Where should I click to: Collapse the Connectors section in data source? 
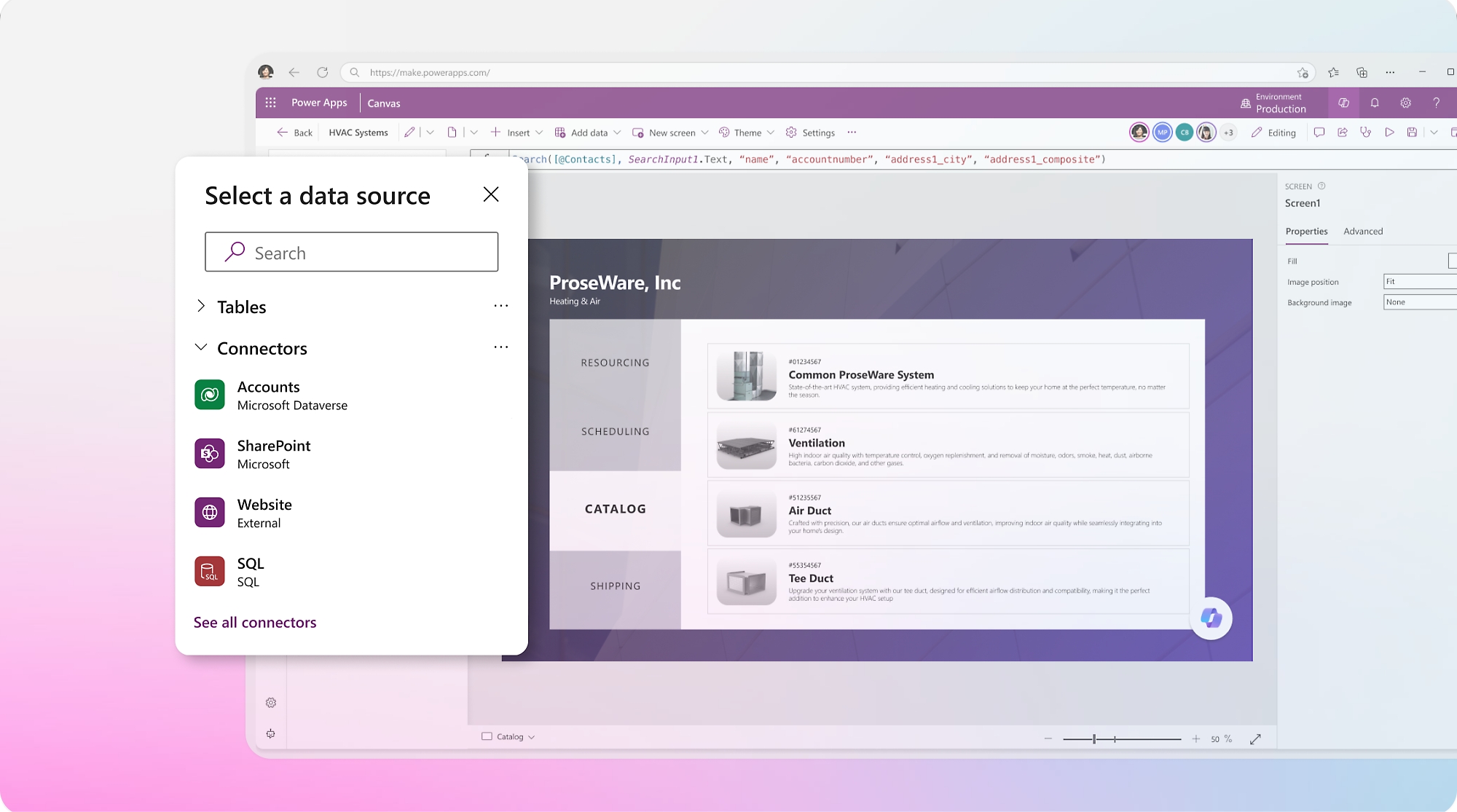[x=202, y=348]
